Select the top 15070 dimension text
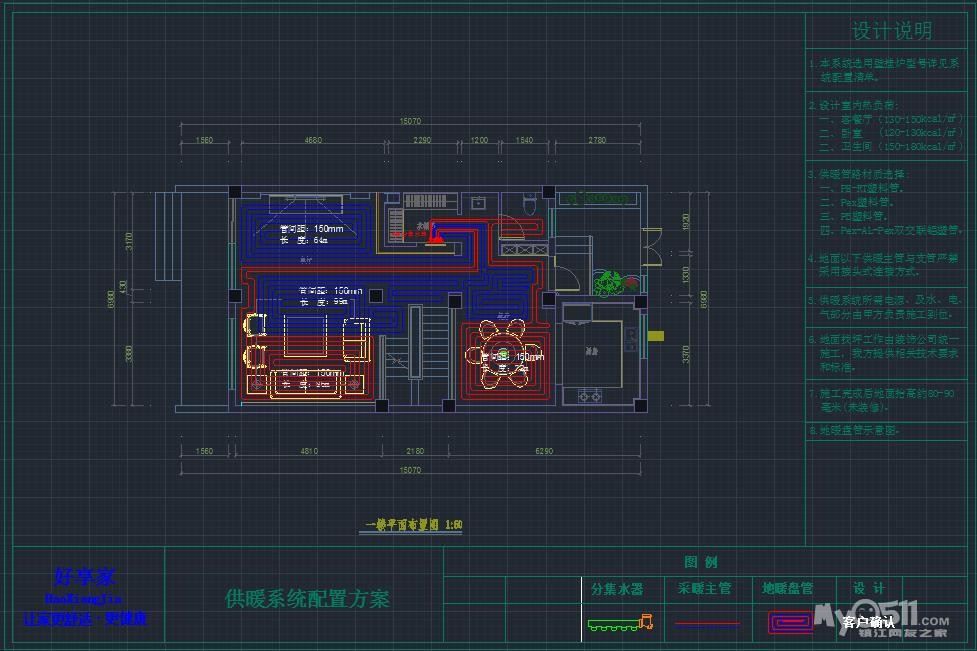The image size is (977, 651). [x=410, y=121]
